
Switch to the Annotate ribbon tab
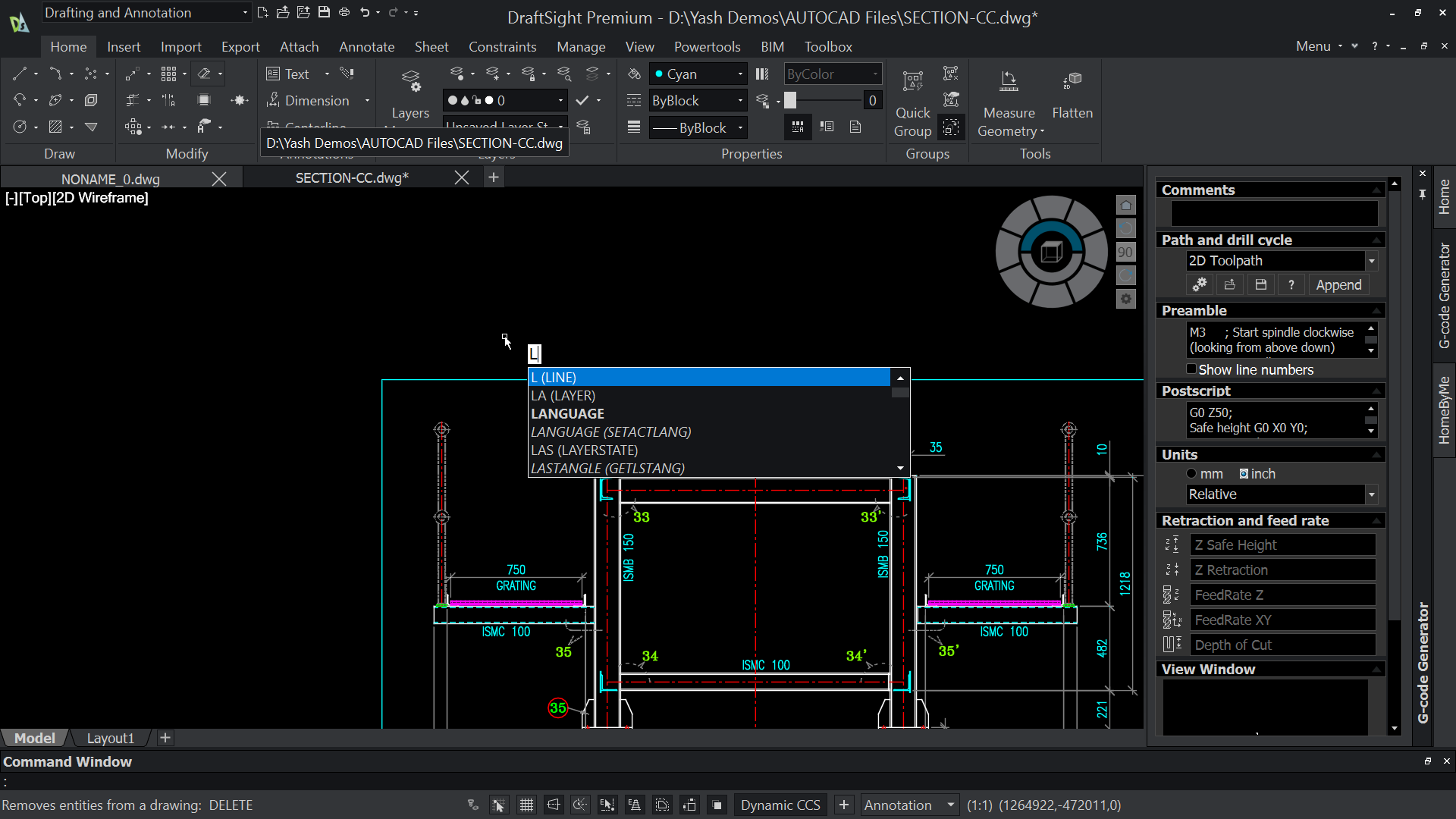pyautogui.click(x=366, y=46)
